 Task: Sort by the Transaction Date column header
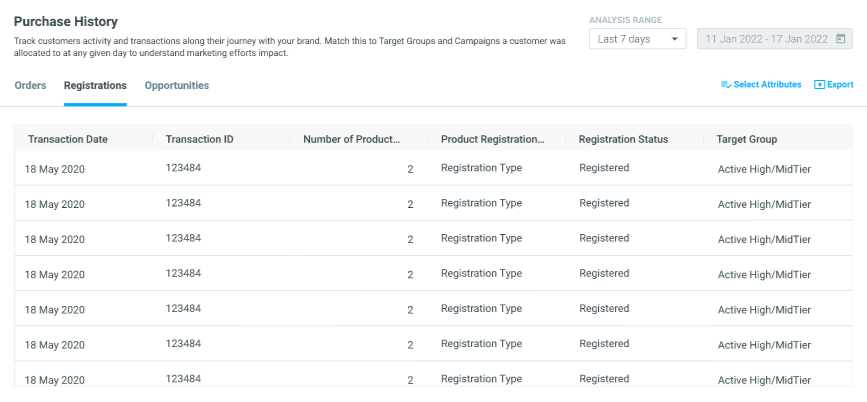click(68, 139)
